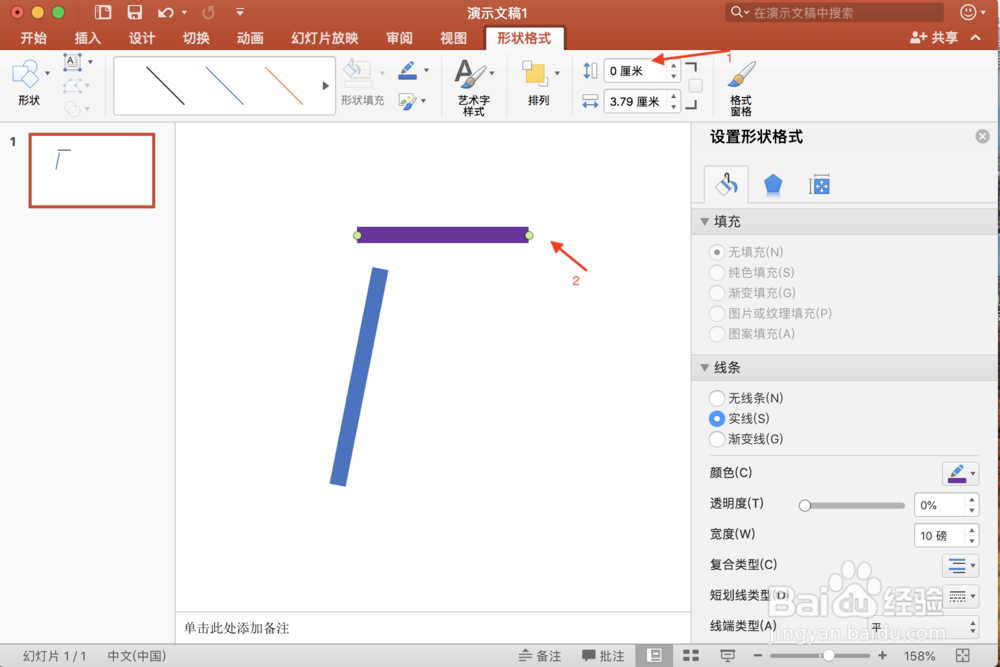Open the Dash type (短划线类型) dropdown

960,596
